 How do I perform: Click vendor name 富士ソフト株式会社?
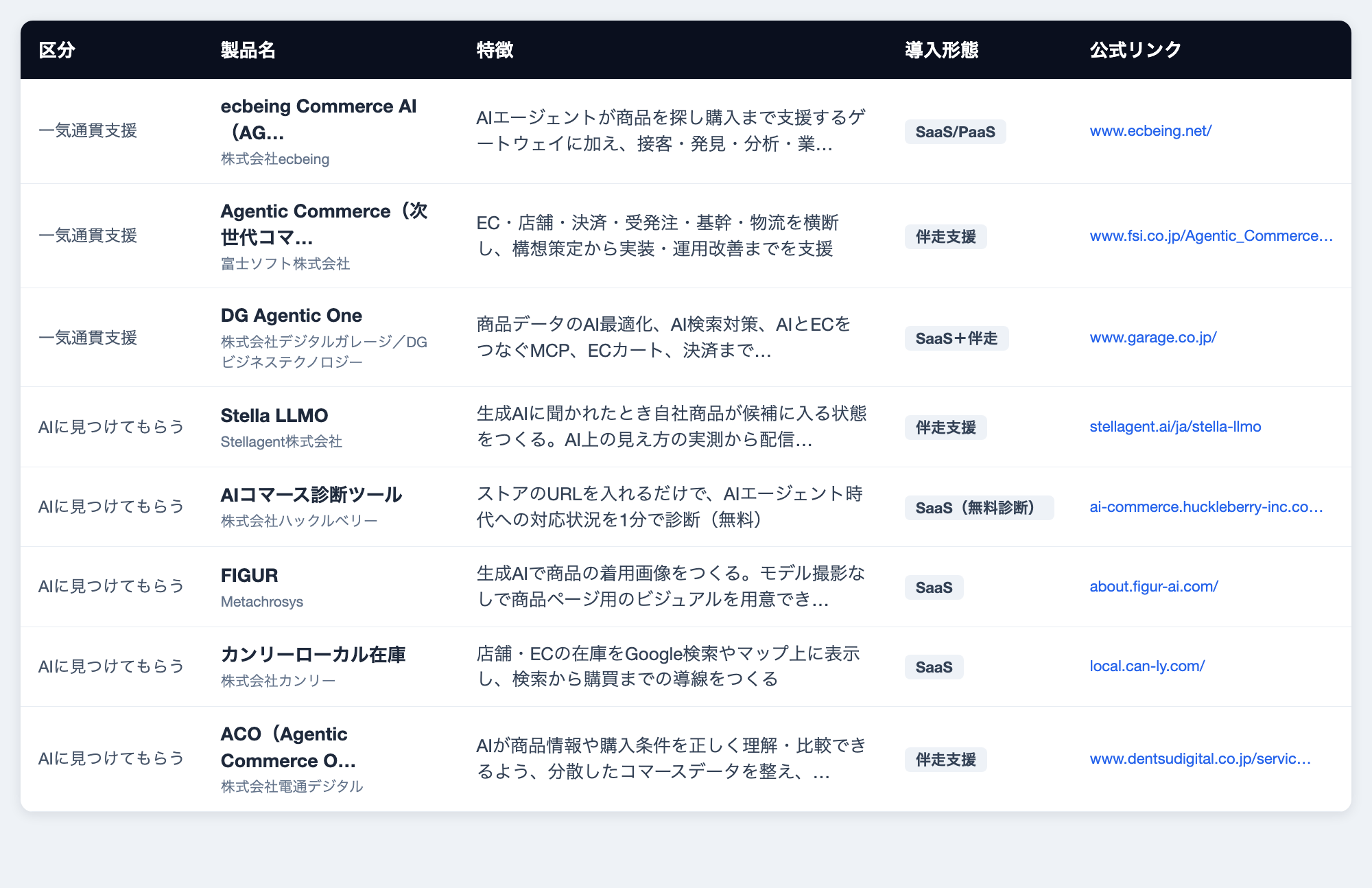(x=285, y=264)
